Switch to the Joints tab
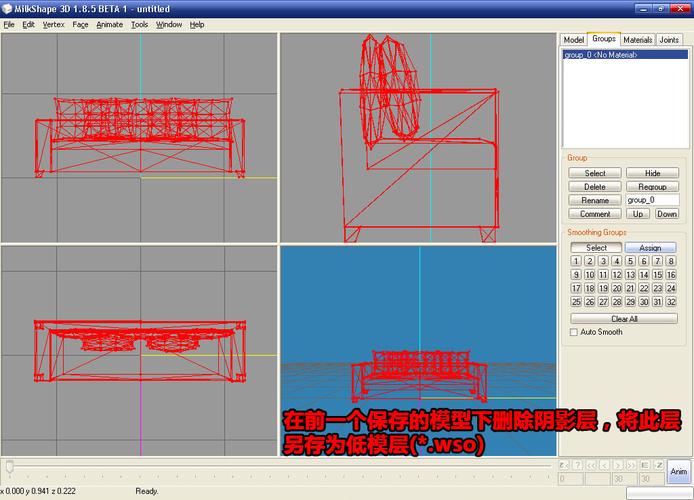Image resolution: width=694 pixels, height=500 pixels. pyautogui.click(x=669, y=40)
